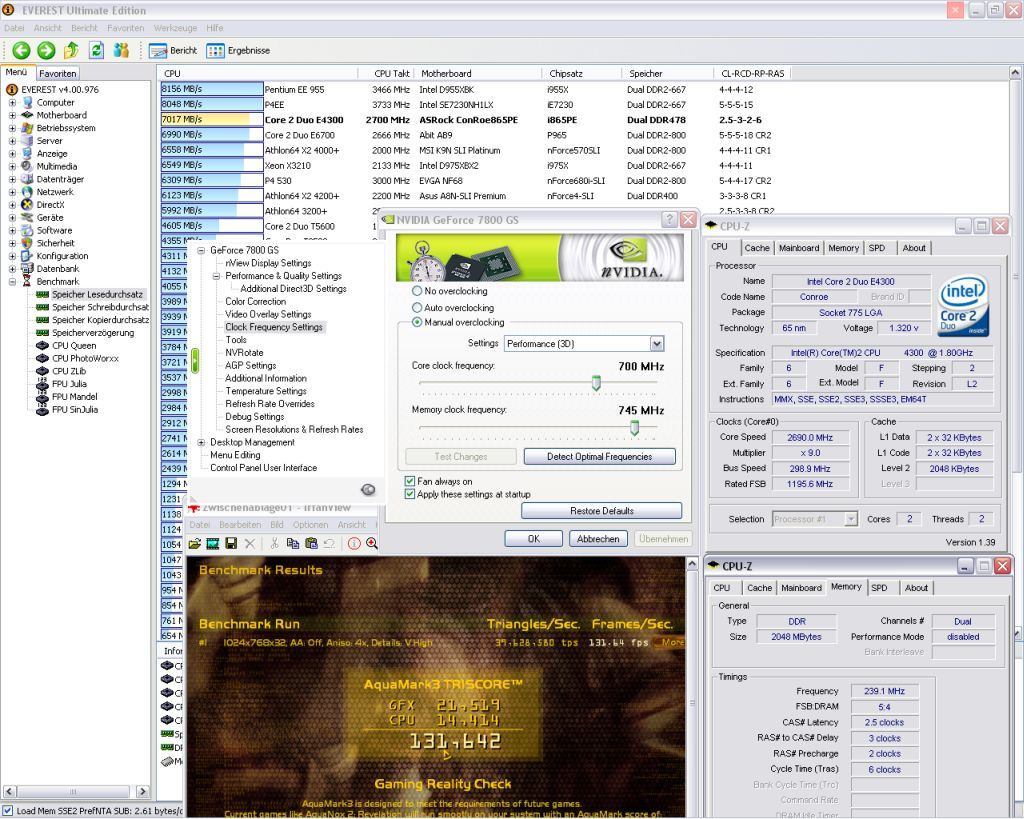Expand the Betriebssystem node in EVEREST tree
This screenshot has width=1024, height=819.
click(x=12, y=128)
